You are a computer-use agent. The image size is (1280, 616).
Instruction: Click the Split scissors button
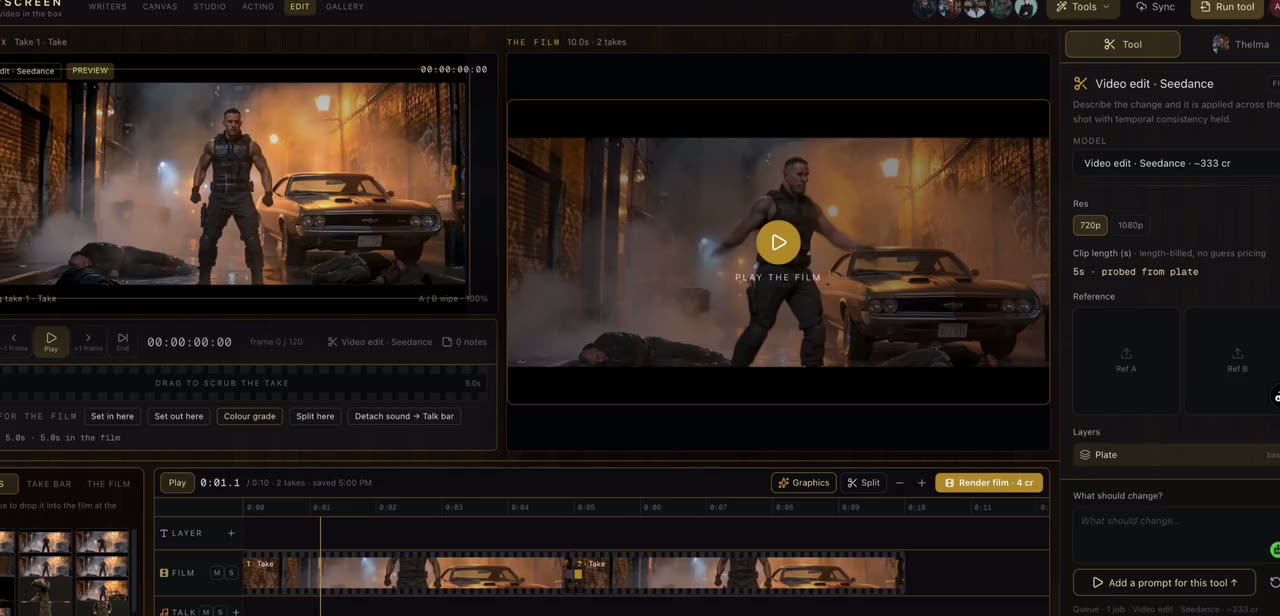click(863, 483)
